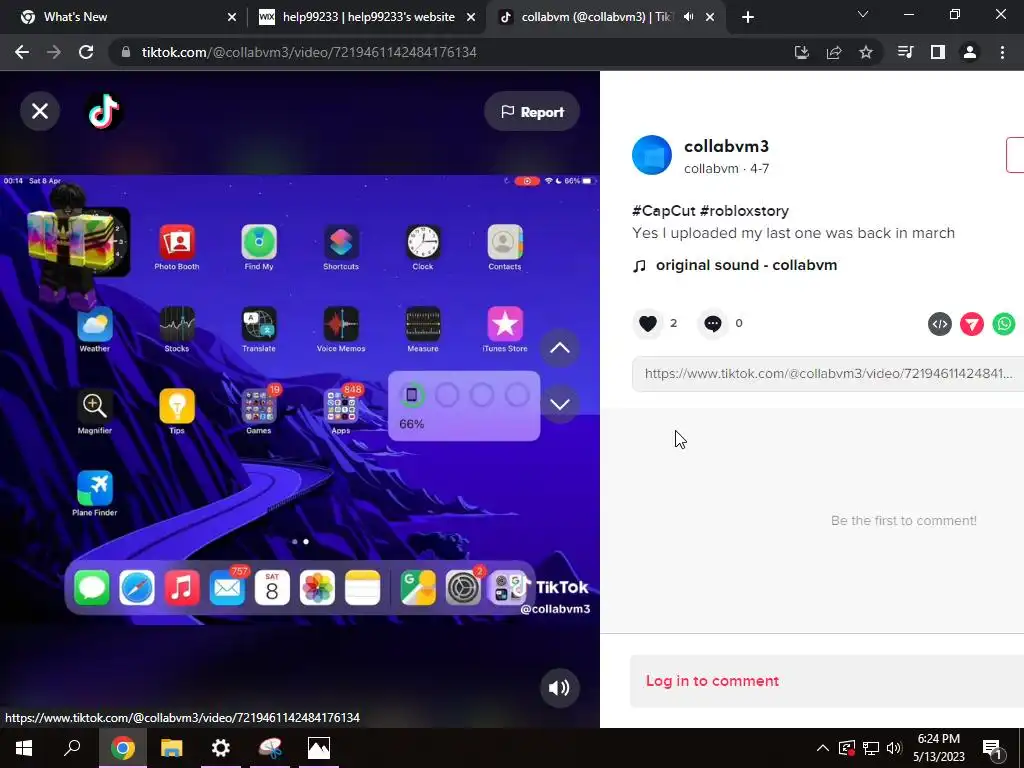Click the address bar URL
Image resolution: width=1024 pixels, height=768 pixels.
309,52
